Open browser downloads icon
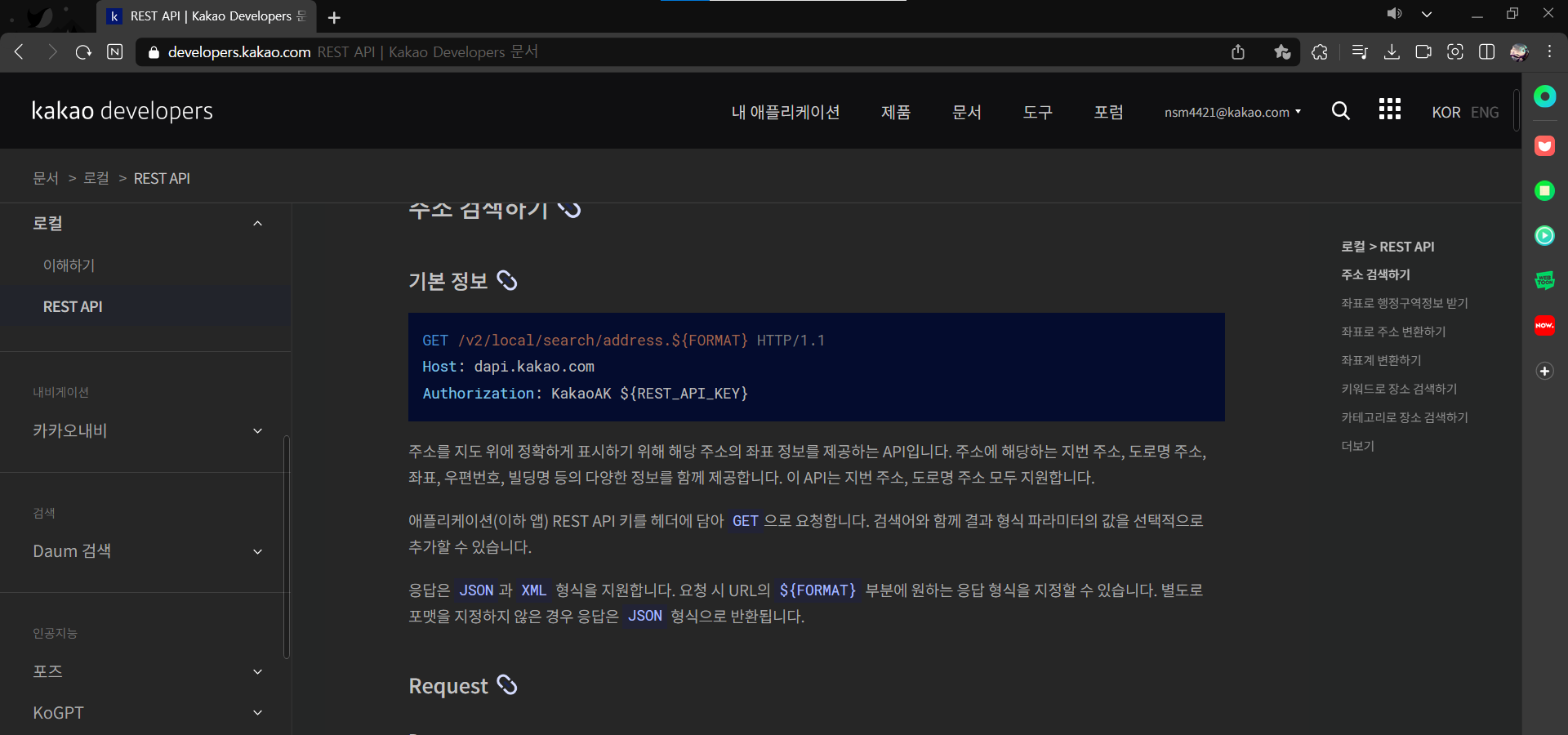This screenshot has height=735, width=1568. click(x=1392, y=52)
